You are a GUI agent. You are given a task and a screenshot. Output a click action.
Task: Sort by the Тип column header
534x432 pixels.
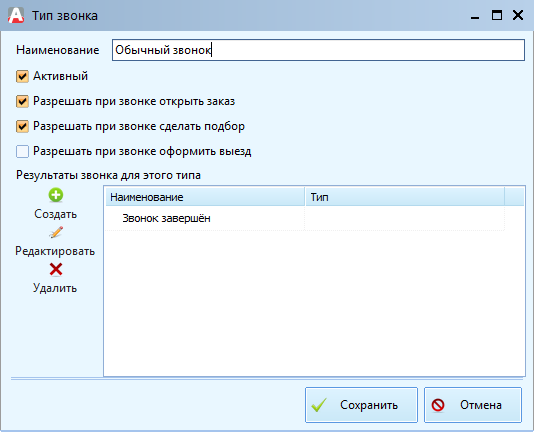point(405,197)
